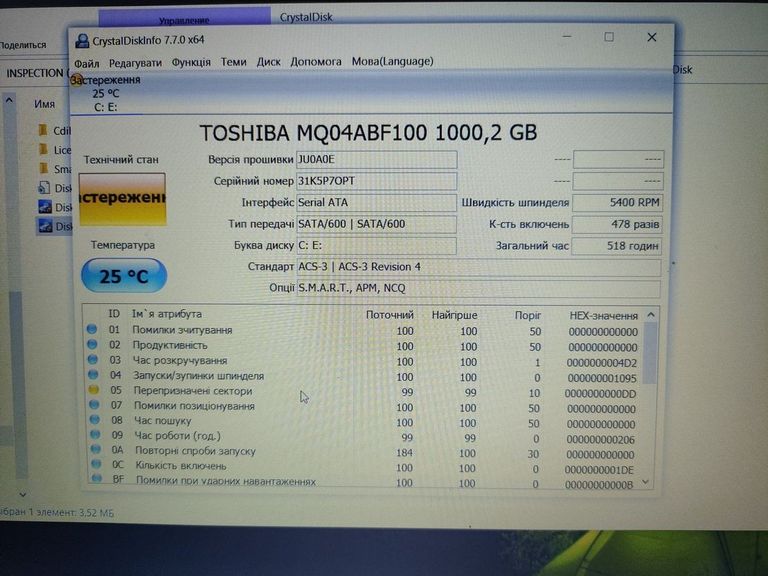Select the Застереження disk C: E: entry
This screenshot has height=576, width=768.
[x=106, y=93]
